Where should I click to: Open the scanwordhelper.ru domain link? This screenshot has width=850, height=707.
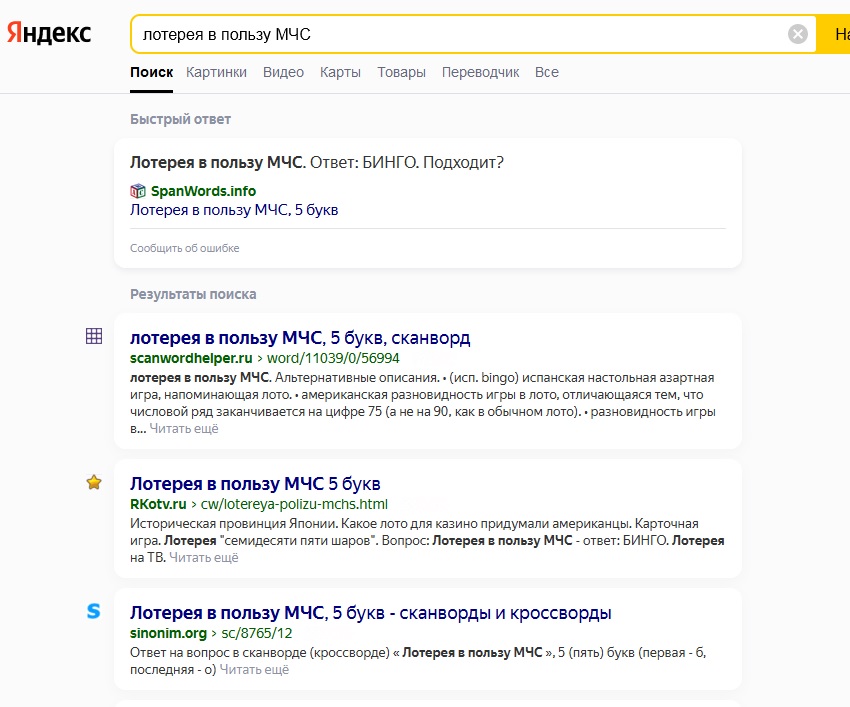point(191,358)
